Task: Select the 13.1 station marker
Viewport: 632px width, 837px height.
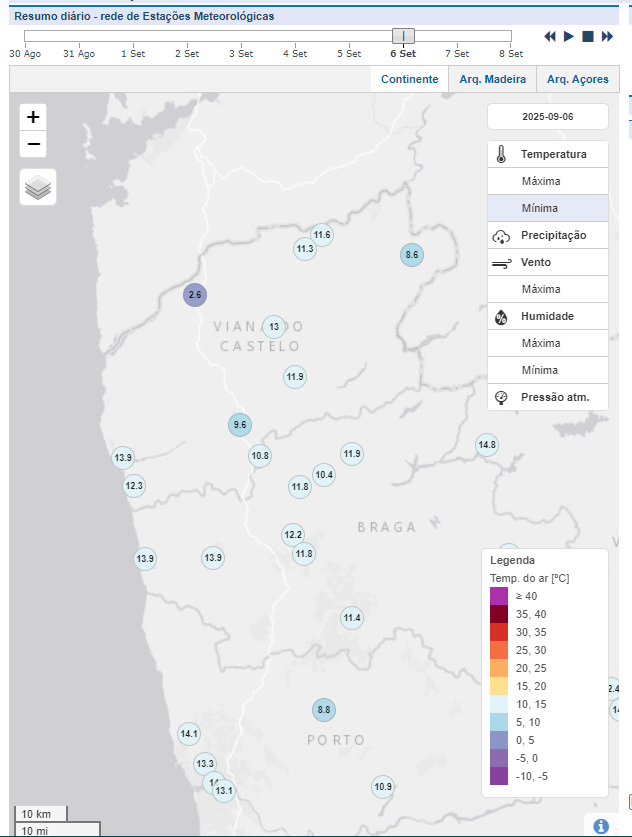Action: tap(224, 791)
